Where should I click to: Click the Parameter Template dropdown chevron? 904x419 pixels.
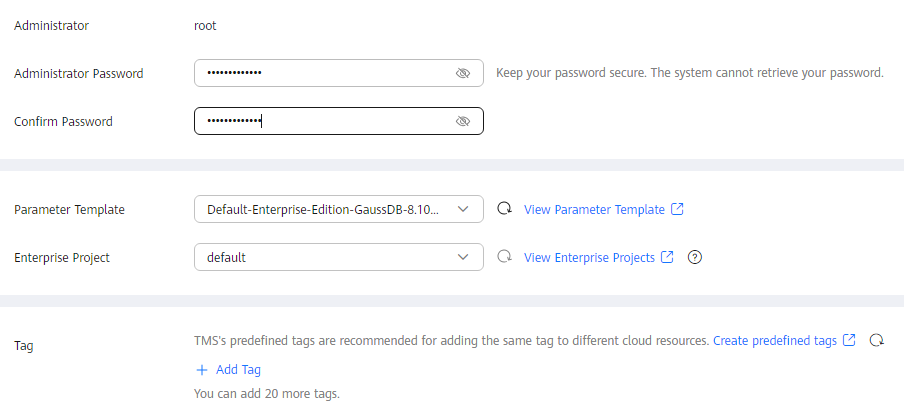(x=463, y=209)
